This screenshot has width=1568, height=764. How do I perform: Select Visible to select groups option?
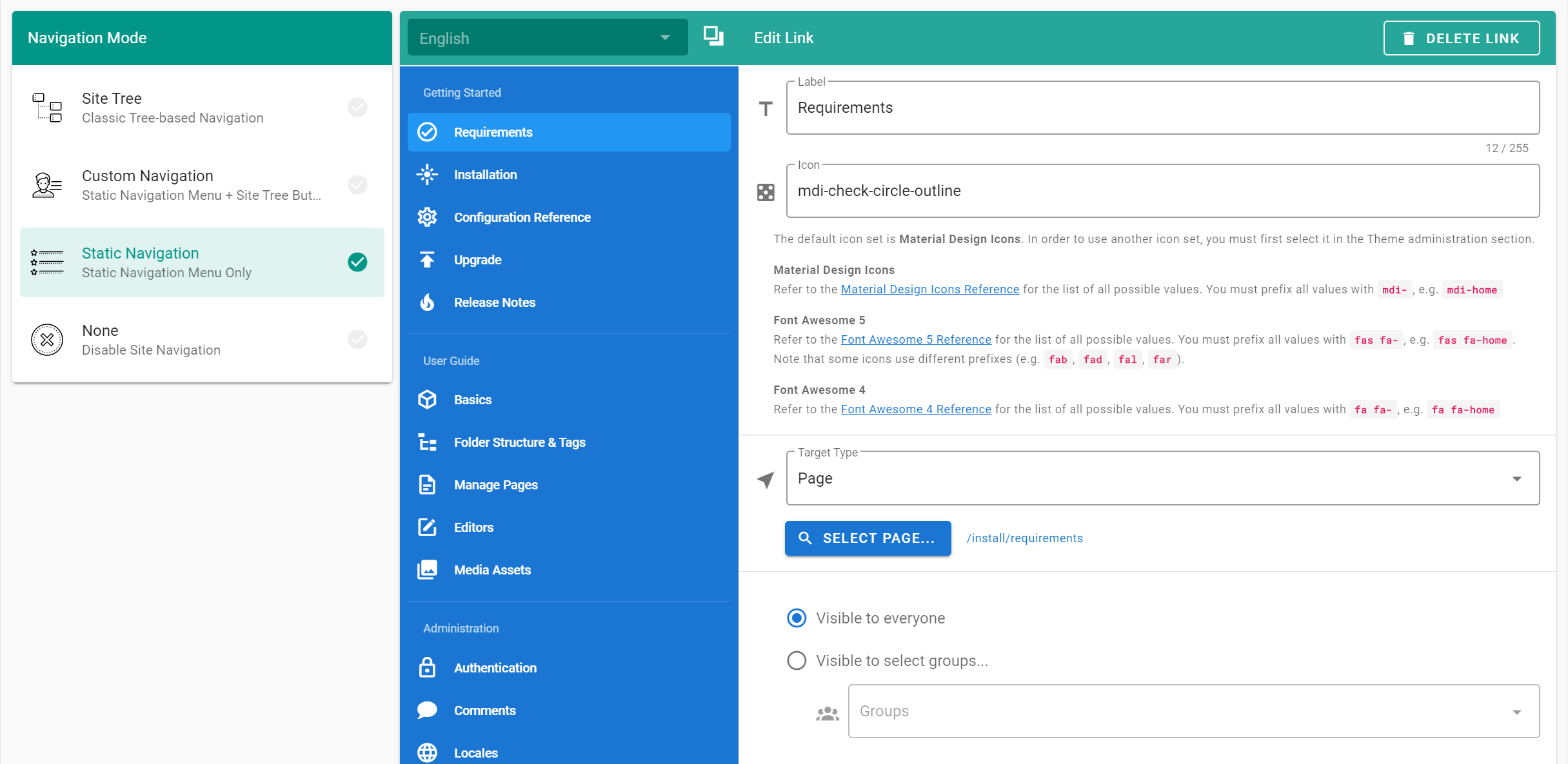[797, 660]
